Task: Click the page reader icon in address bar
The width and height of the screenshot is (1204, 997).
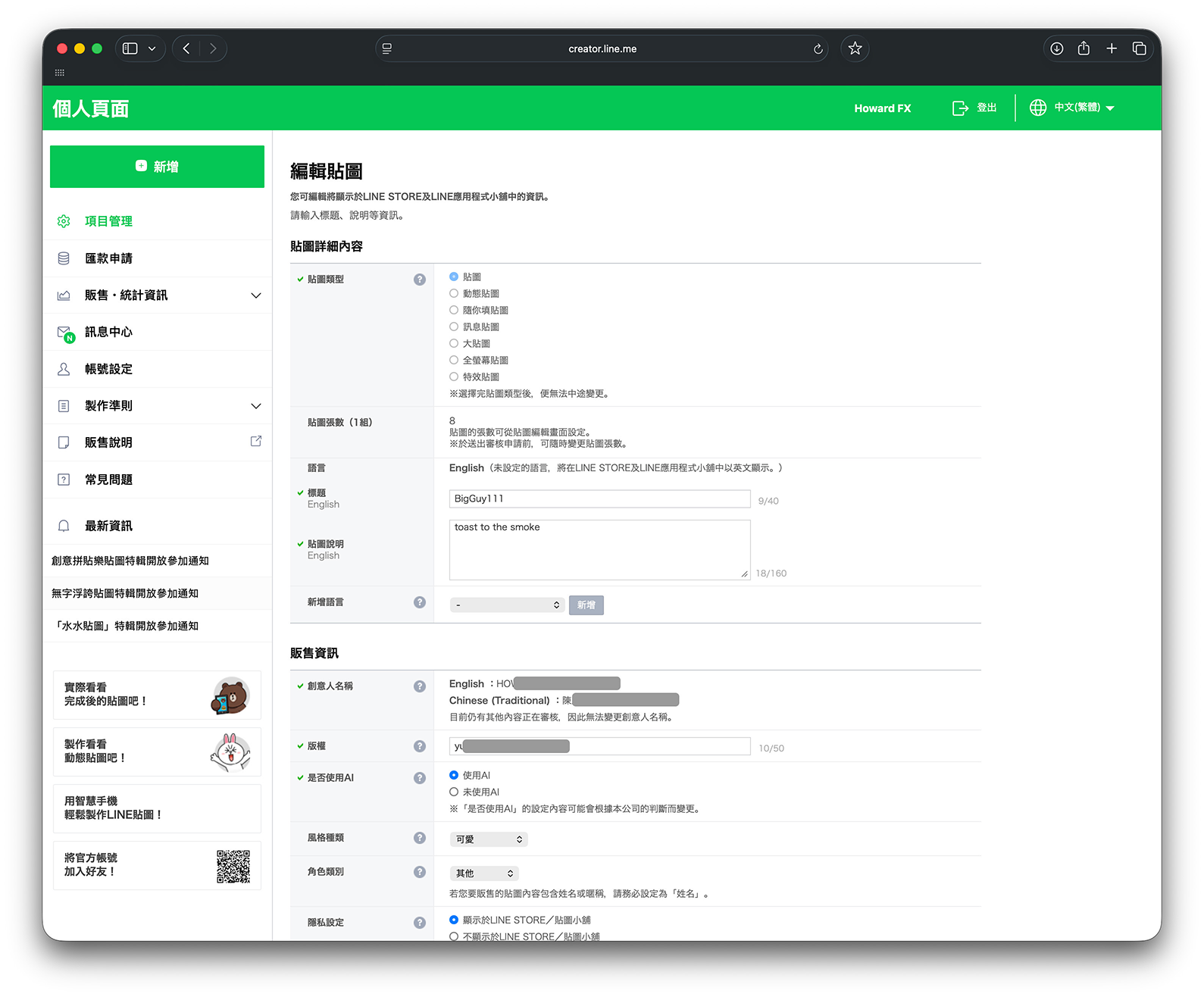Action: (x=387, y=48)
